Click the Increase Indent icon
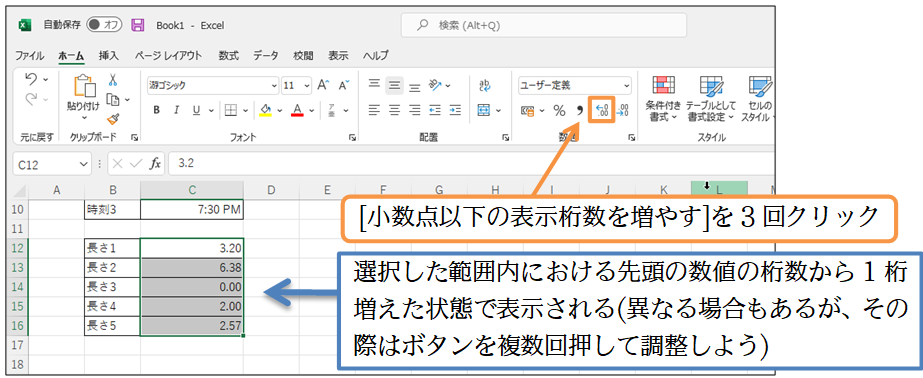Viewport: 923px width, 378px height. click(x=455, y=110)
